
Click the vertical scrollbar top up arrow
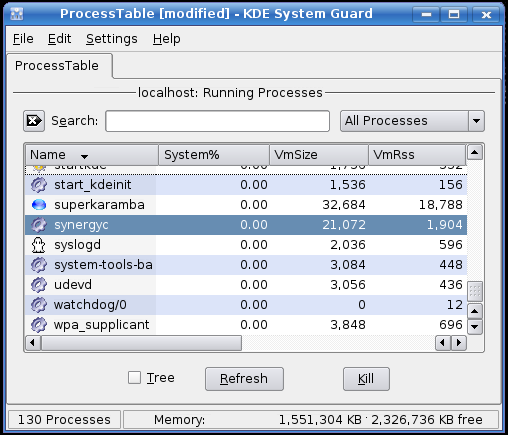475,153
